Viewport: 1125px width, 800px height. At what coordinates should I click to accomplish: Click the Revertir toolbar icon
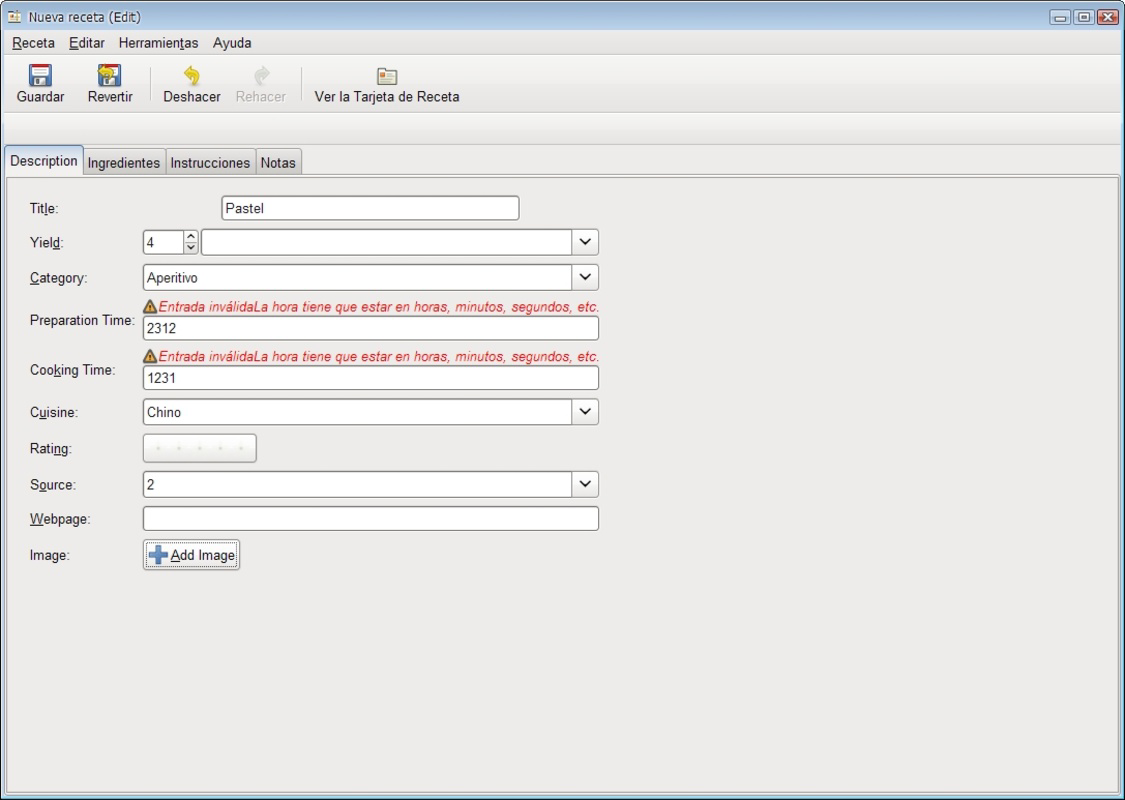click(x=110, y=75)
